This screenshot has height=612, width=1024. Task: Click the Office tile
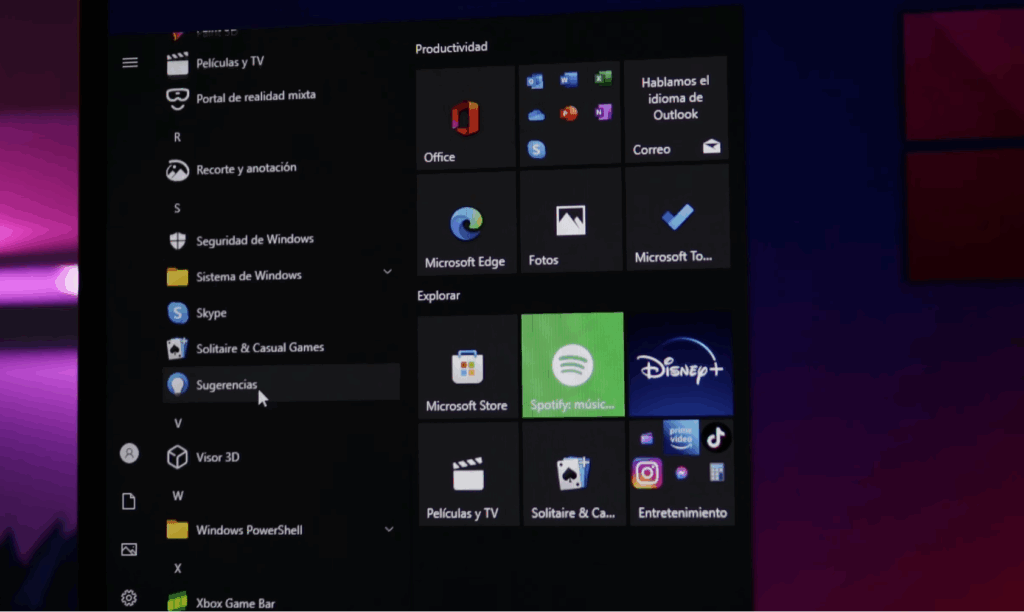[466, 118]
